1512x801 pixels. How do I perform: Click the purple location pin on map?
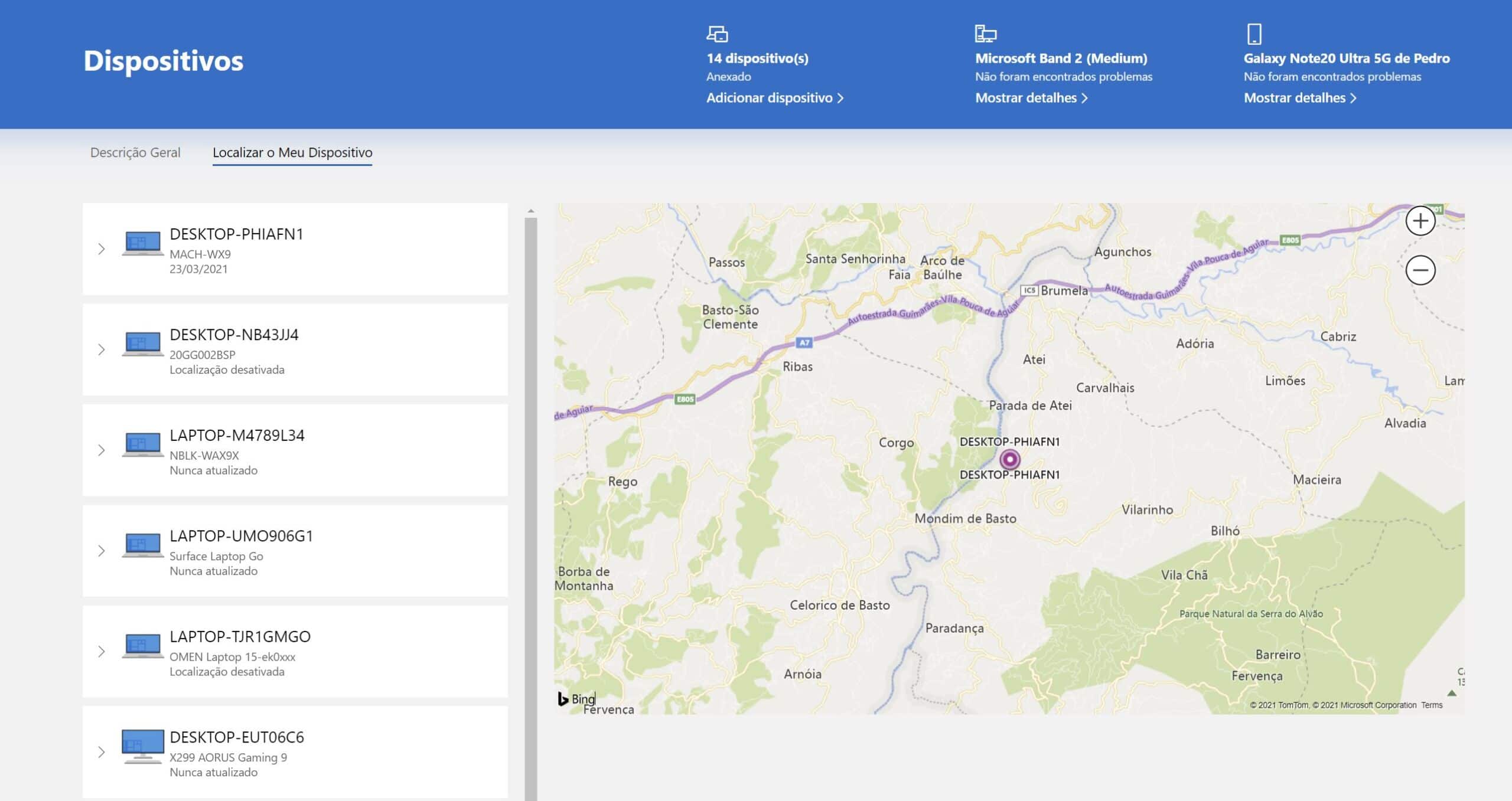tap(1009, 459)
